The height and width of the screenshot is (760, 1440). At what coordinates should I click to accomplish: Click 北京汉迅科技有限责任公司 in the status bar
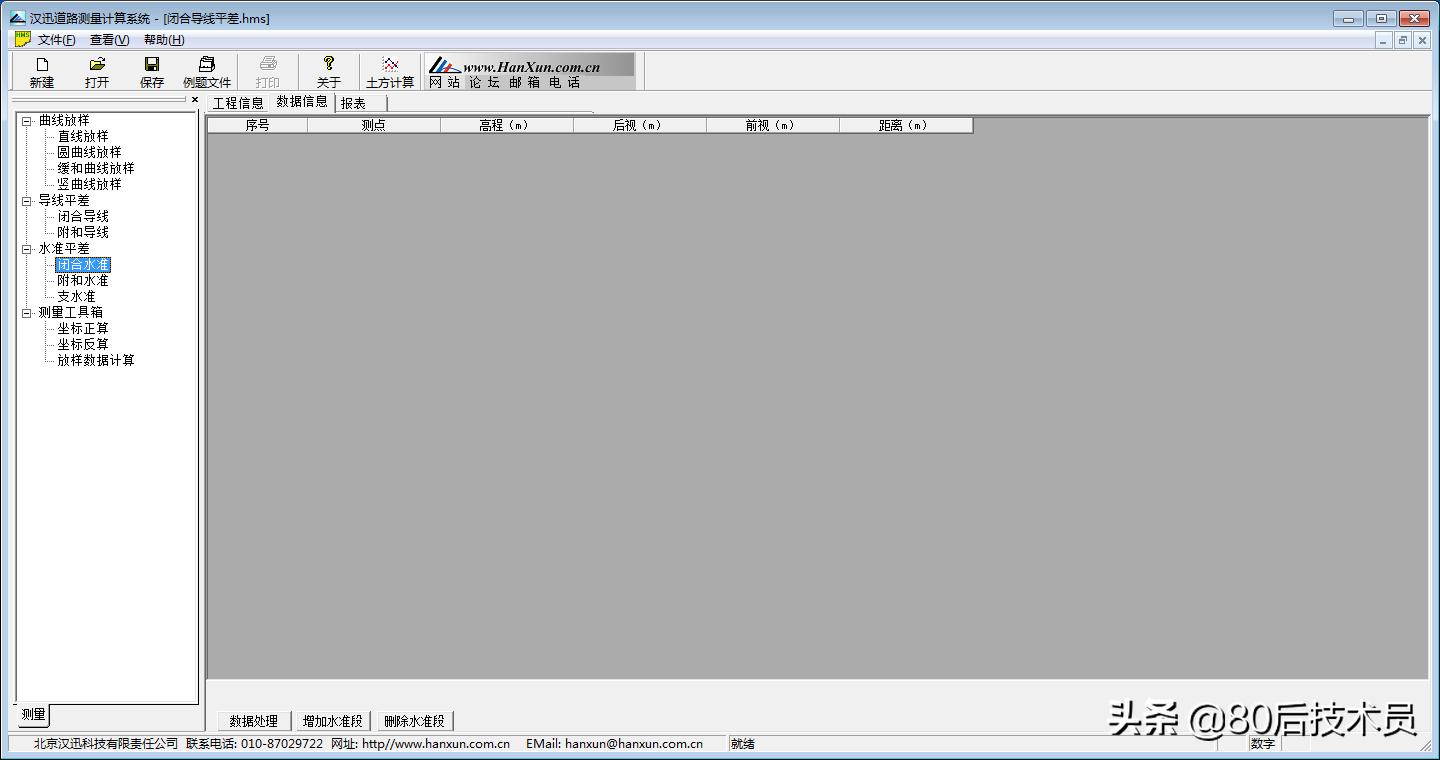106,744
